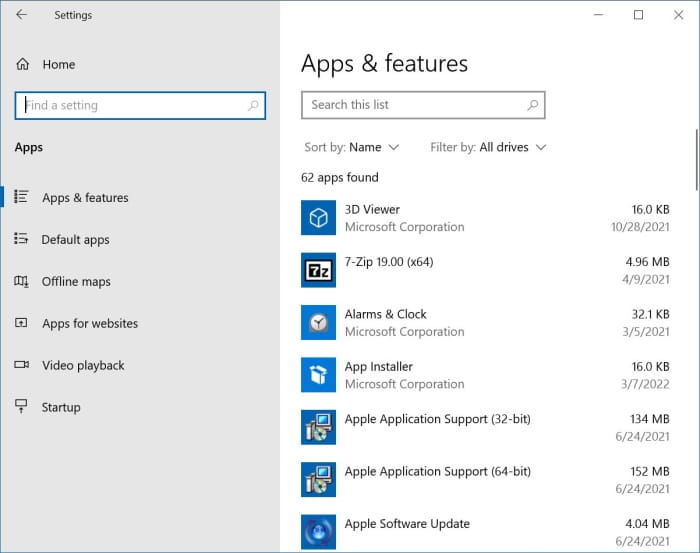Open Video playback settings
This screenshot has width=700, height=553.
point(83,366)
